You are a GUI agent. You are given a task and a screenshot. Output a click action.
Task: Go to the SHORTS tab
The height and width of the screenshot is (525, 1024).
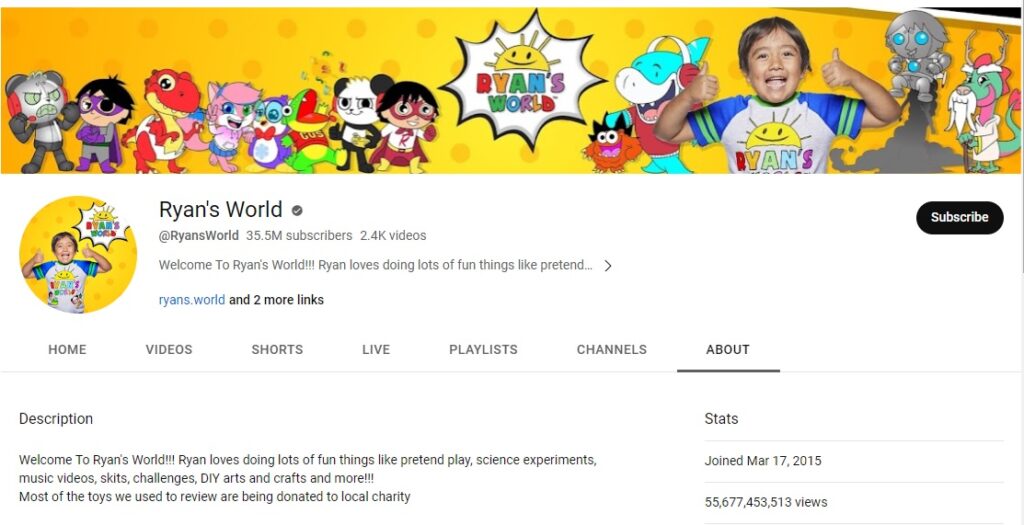[277, 350]
